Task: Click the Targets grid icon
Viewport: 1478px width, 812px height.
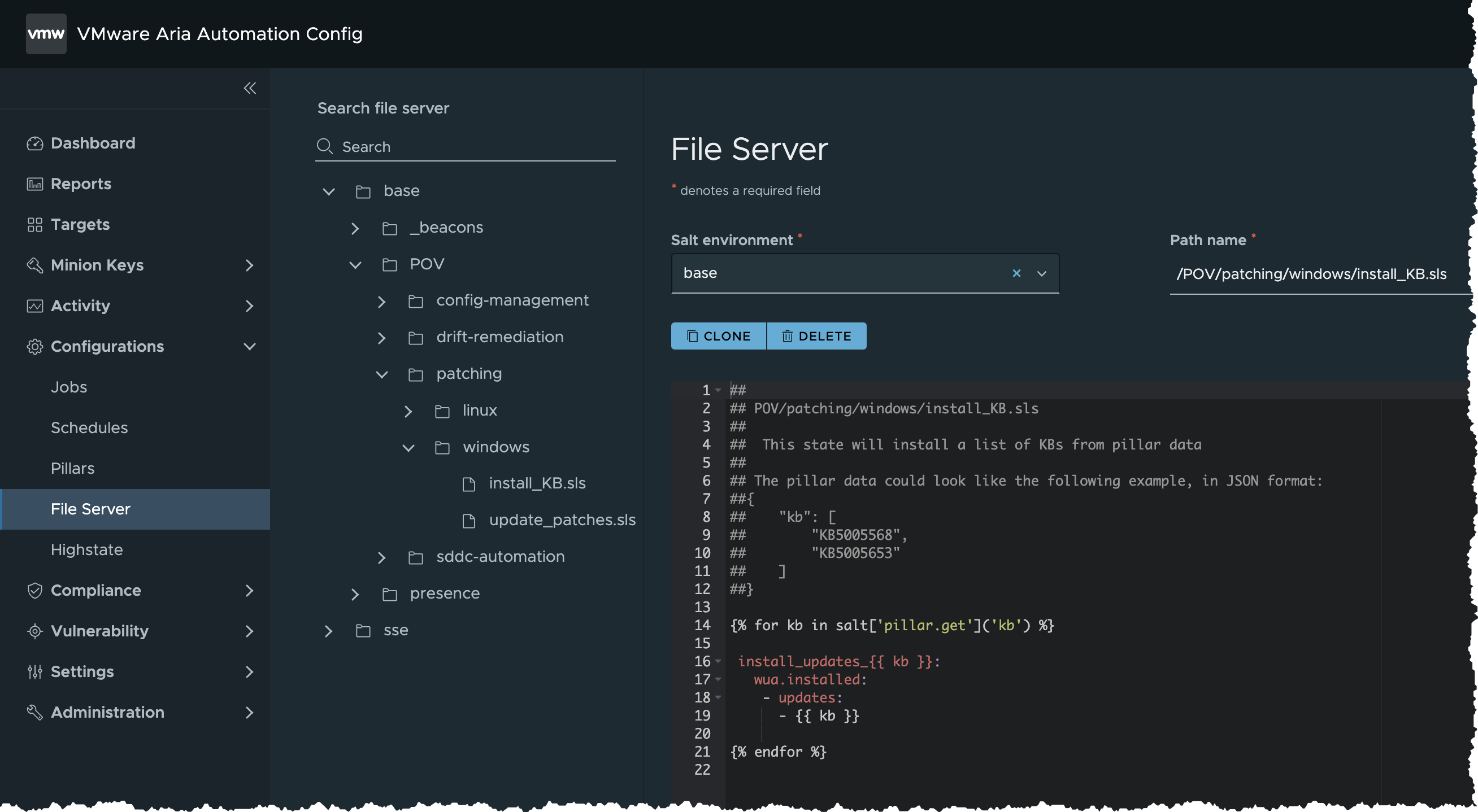Action: click(x=35, y=225)
